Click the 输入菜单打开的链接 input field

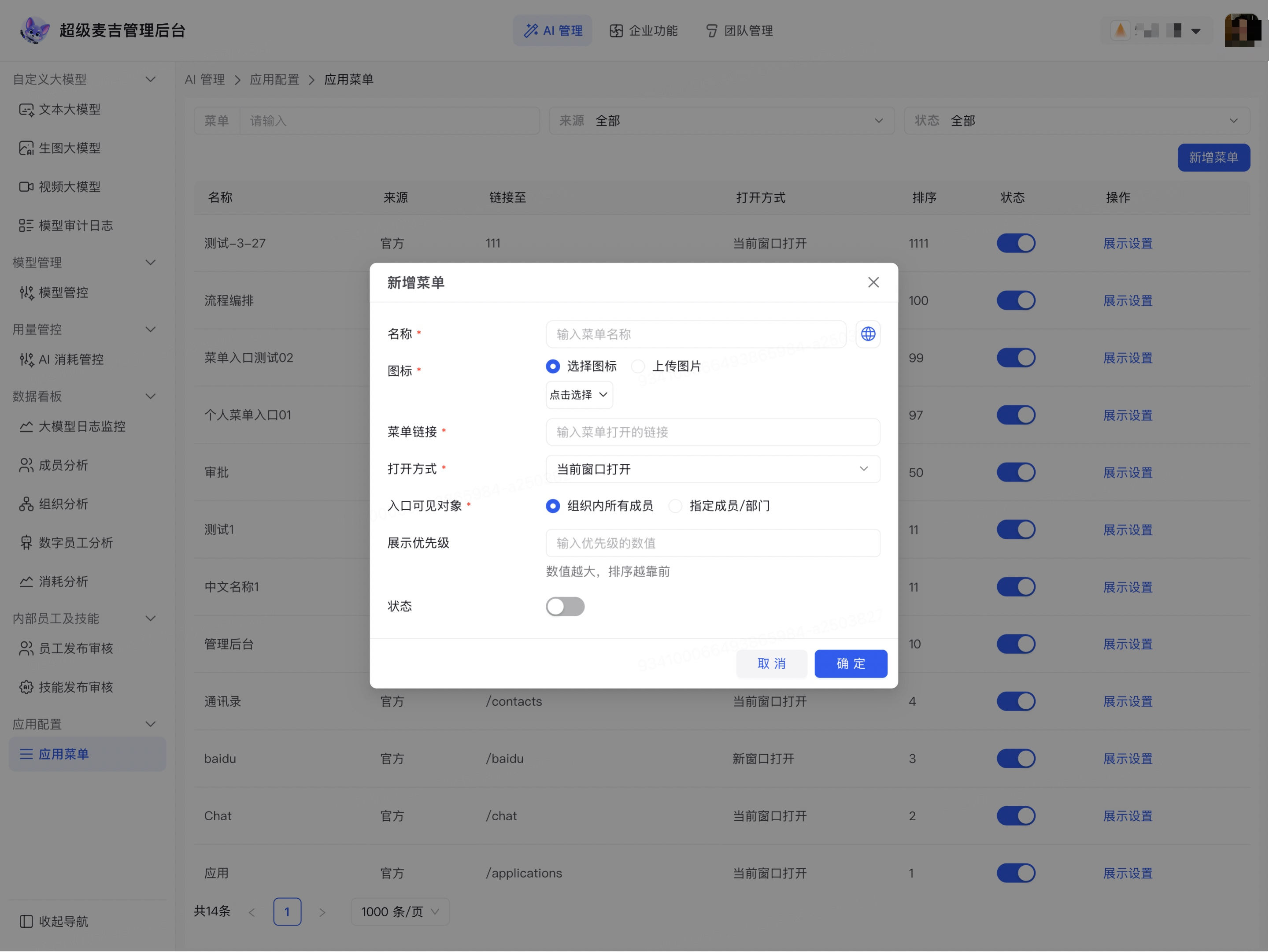(x=713, y=432)
